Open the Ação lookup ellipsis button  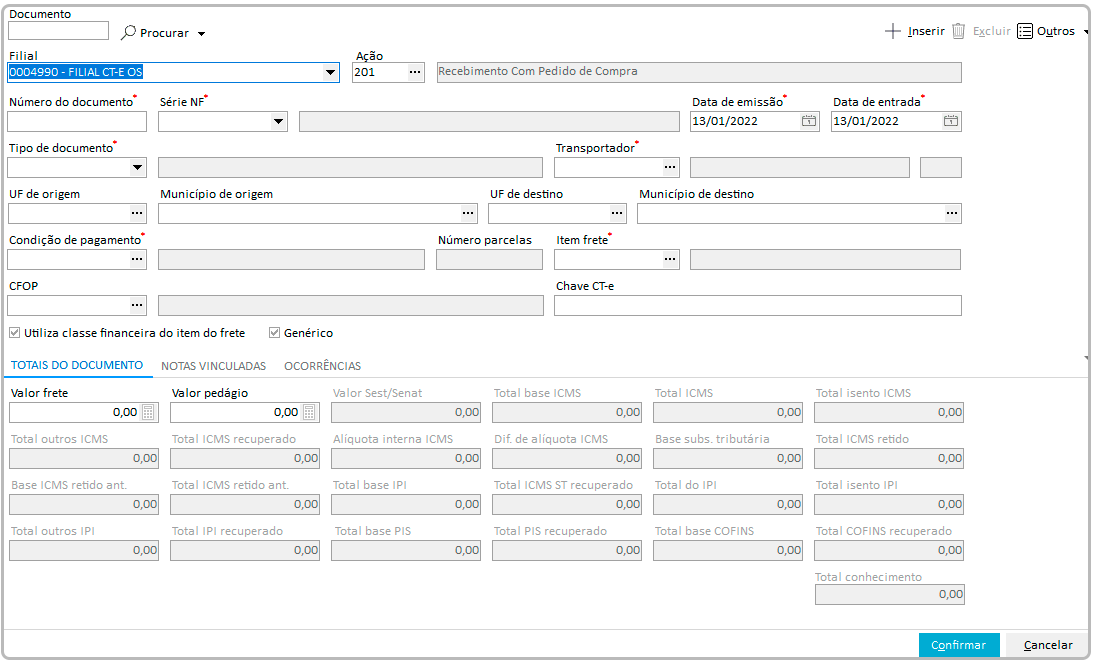[415, 72]
